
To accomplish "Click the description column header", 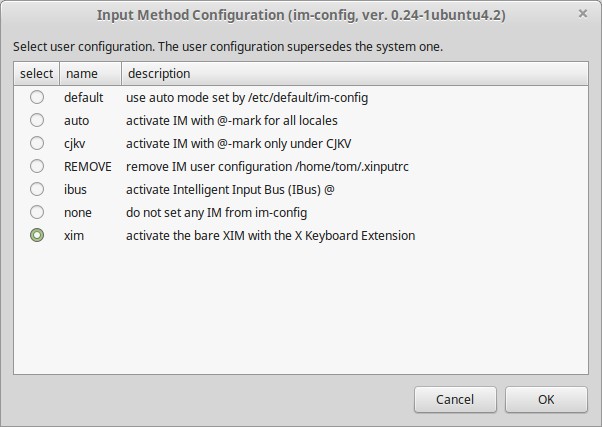I will point(355,73).
